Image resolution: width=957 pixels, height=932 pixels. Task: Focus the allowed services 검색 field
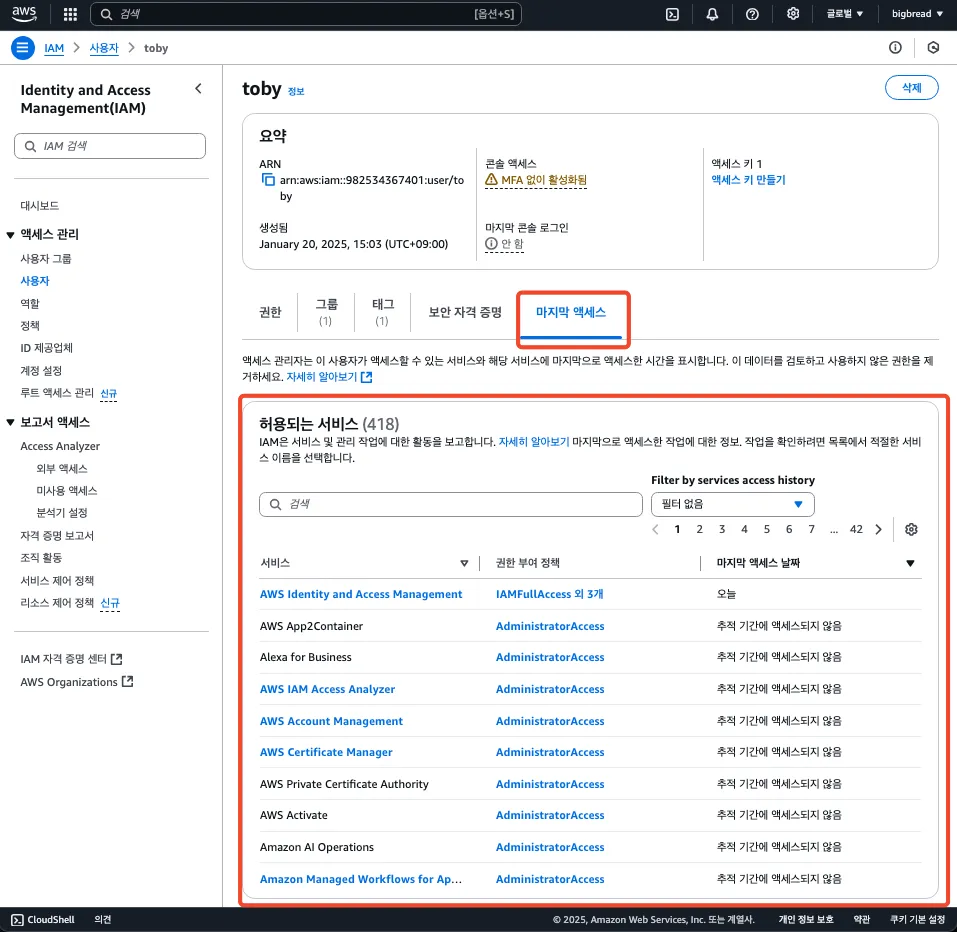click(450, 504)
